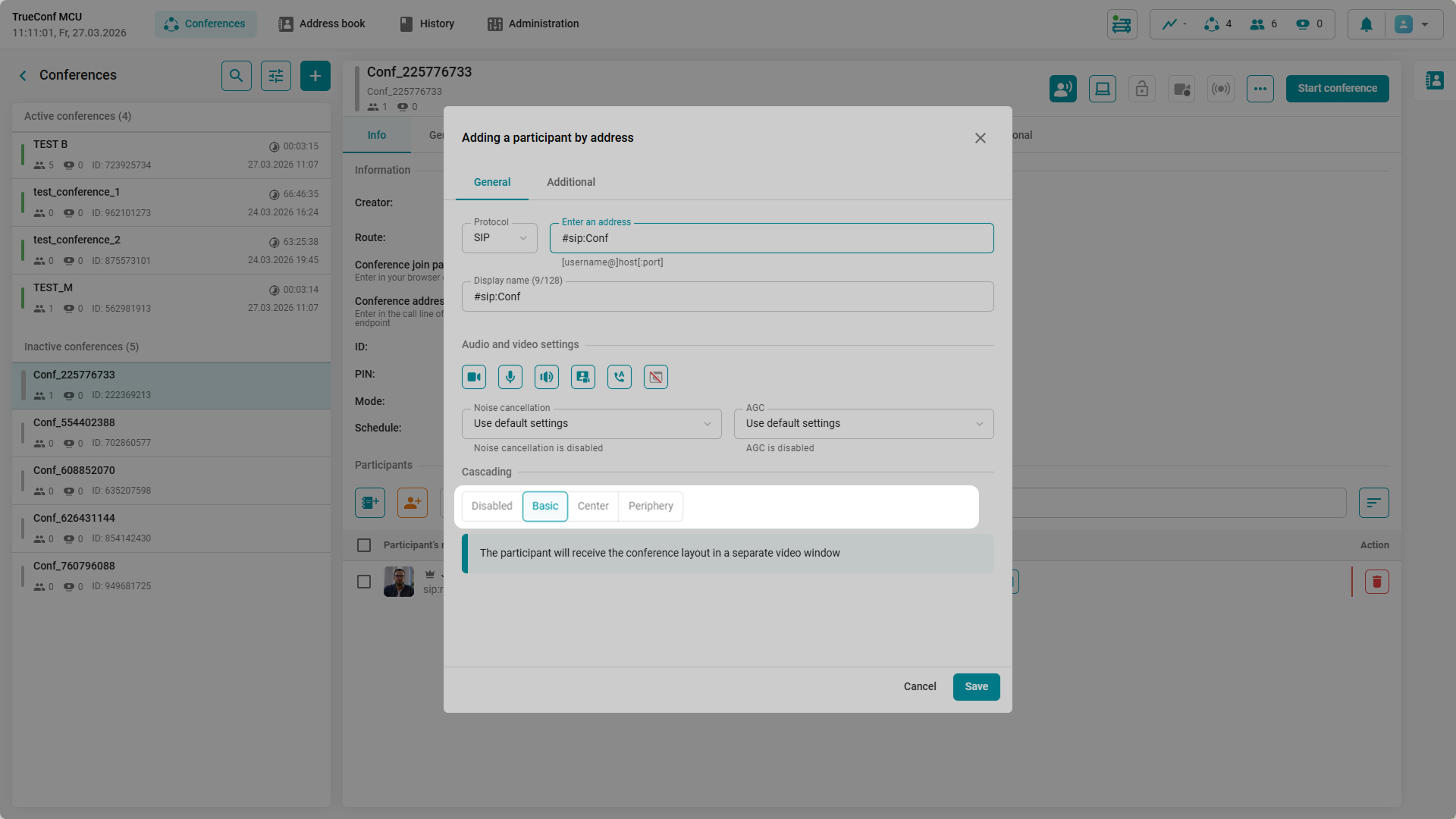
Task: Toggle the microphone icon in audio/video settings
Action: pyautogui.click(x=510, y=377)
